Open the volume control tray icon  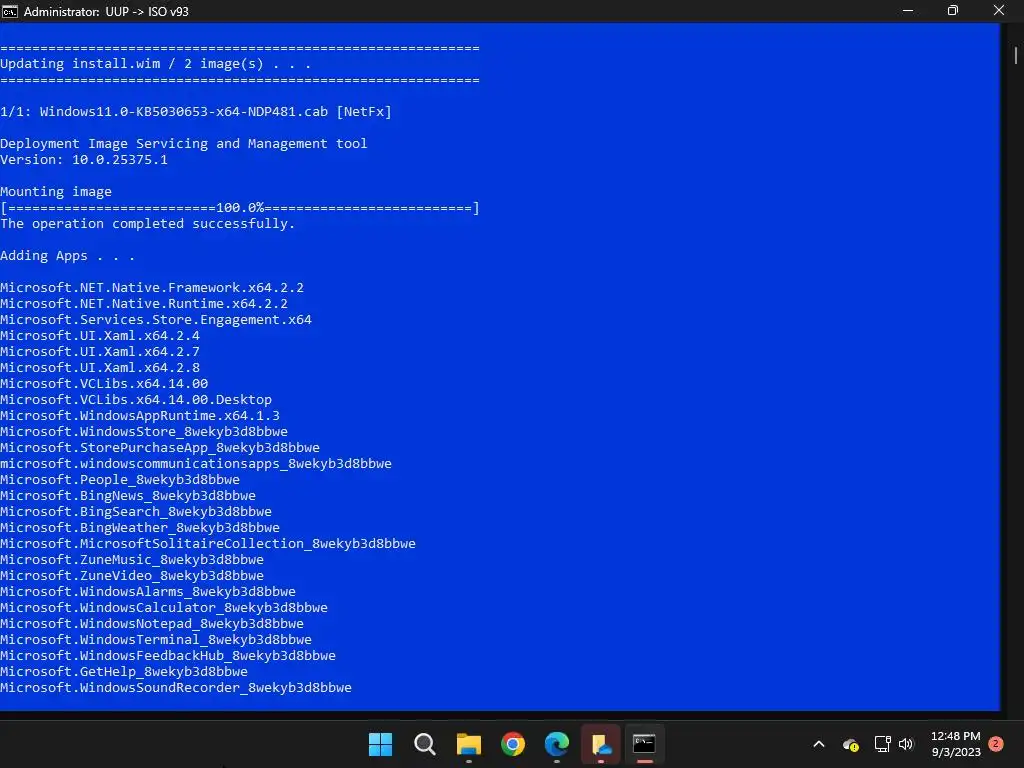pyautogui.click(x=906, y=744)
